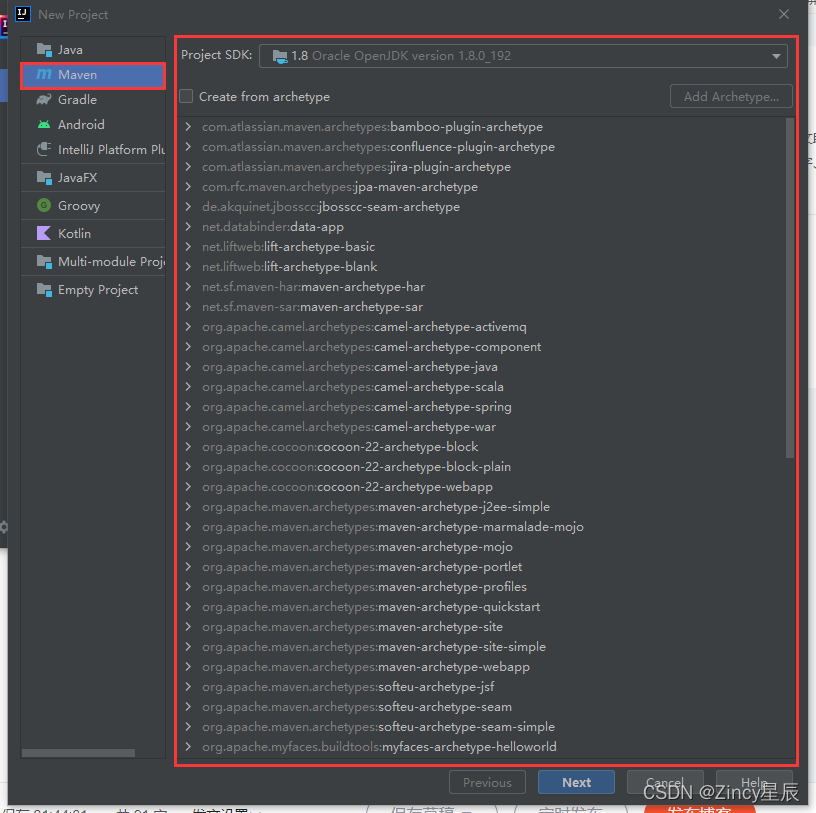The image size is (816, 813).
Task: Click the Previous button
Action: click(x=487, y=782)
